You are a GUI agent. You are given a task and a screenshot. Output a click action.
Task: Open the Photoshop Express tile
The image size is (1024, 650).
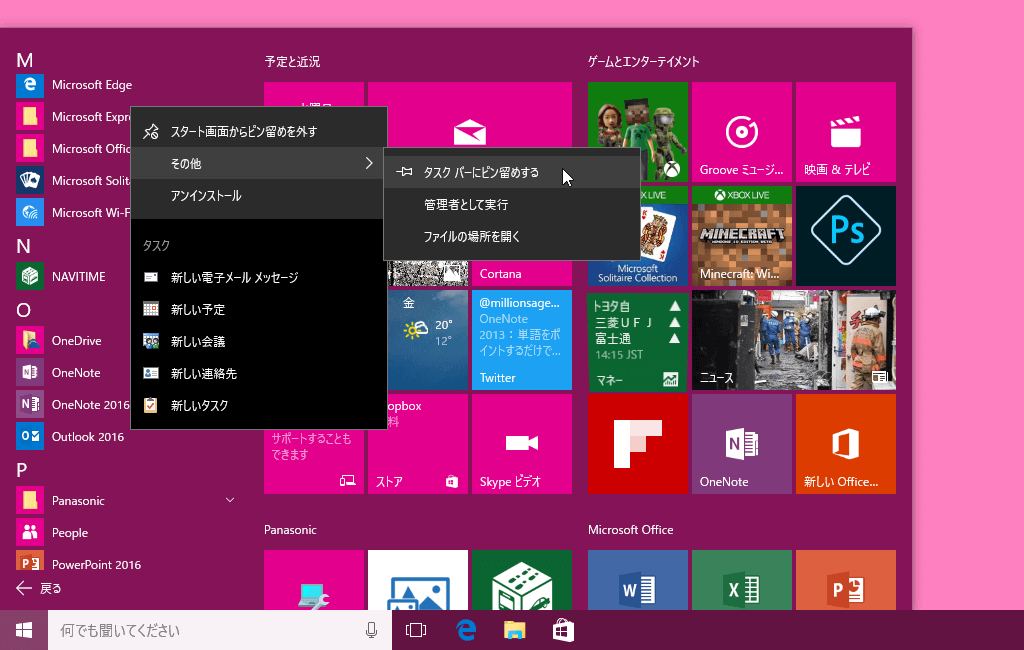click(846, 236)
